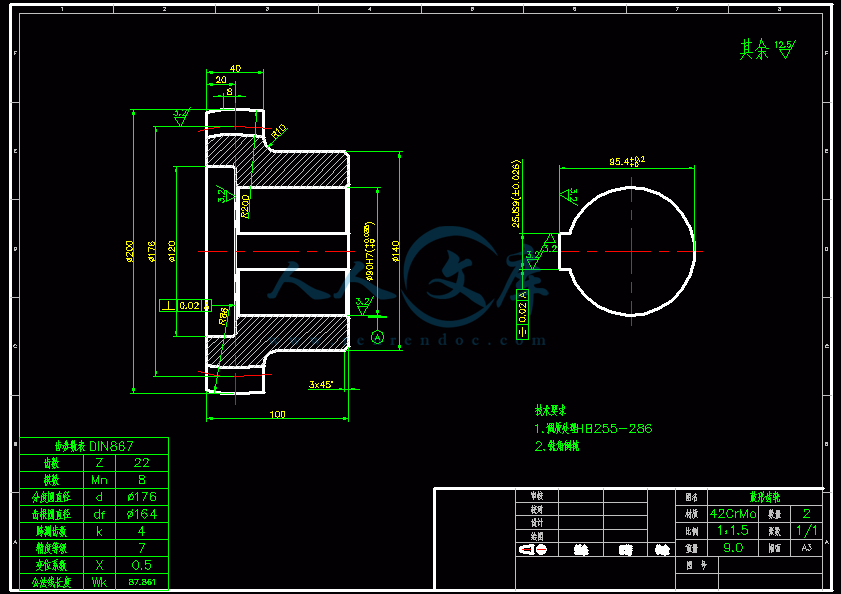Click the 3.2 roughness symbol near the 95.4 dimension
This screenshot has height=594, width=841.
click(569, 196)
